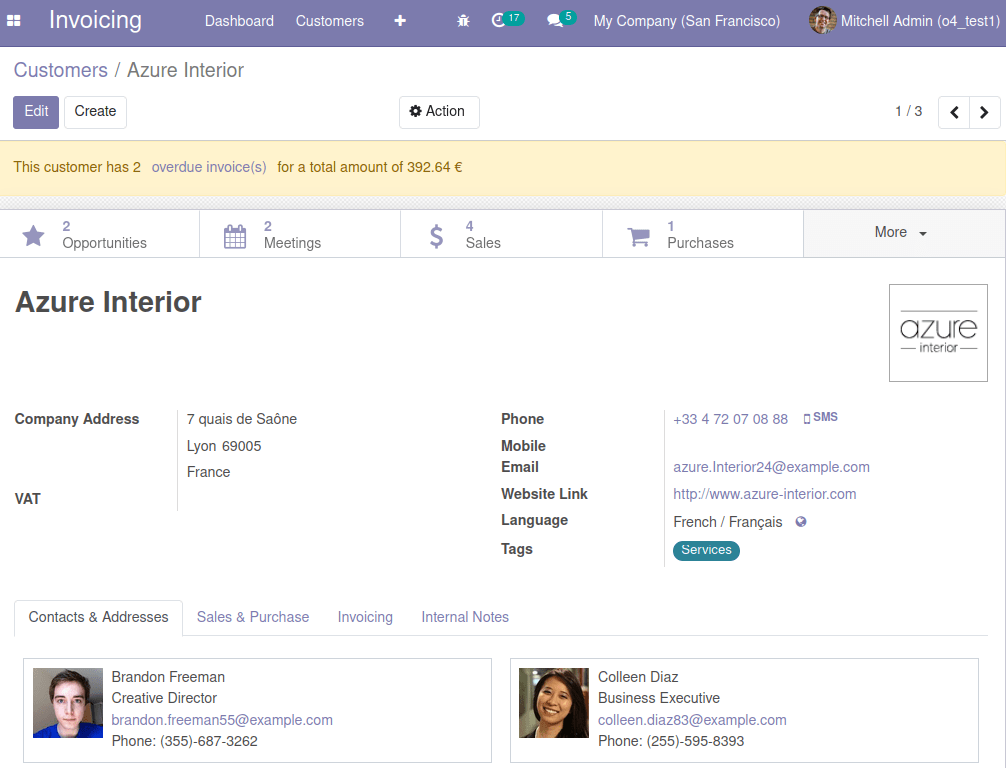Open the 4 Sales smart button
The image size is (1006, 768).
[502, 234]
